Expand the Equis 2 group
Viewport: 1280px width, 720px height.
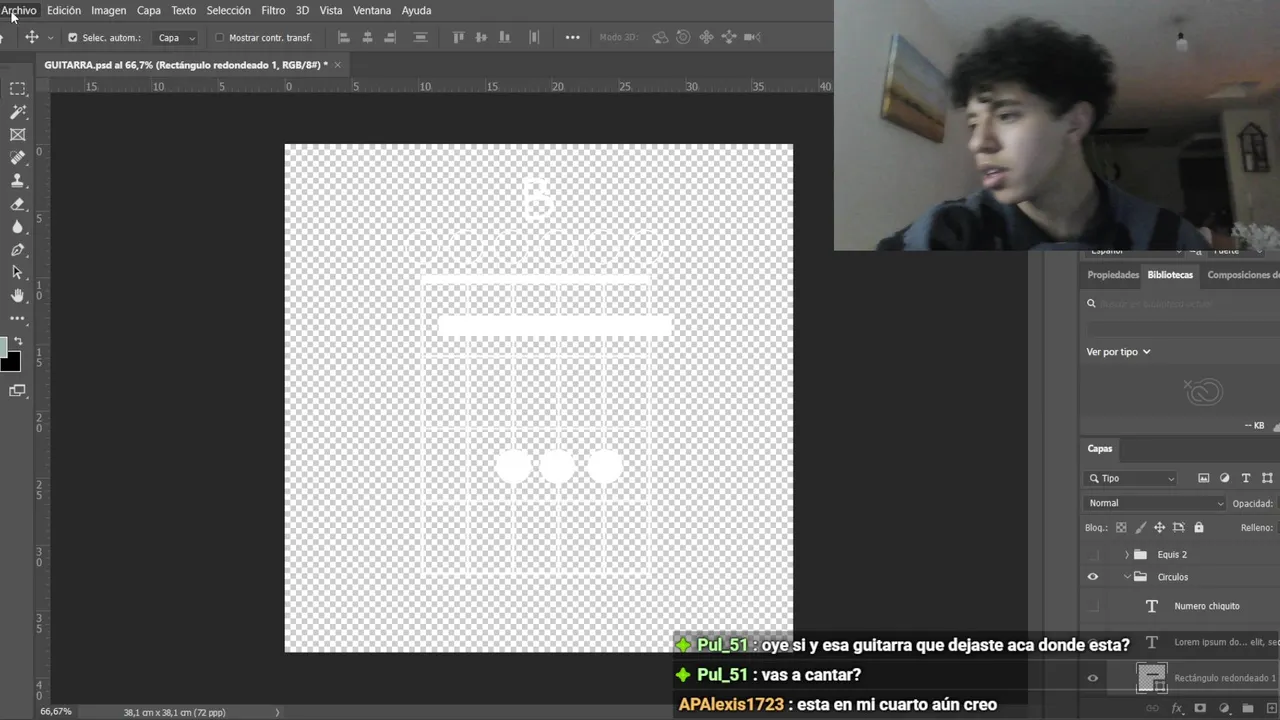[x=1127, y=554]
